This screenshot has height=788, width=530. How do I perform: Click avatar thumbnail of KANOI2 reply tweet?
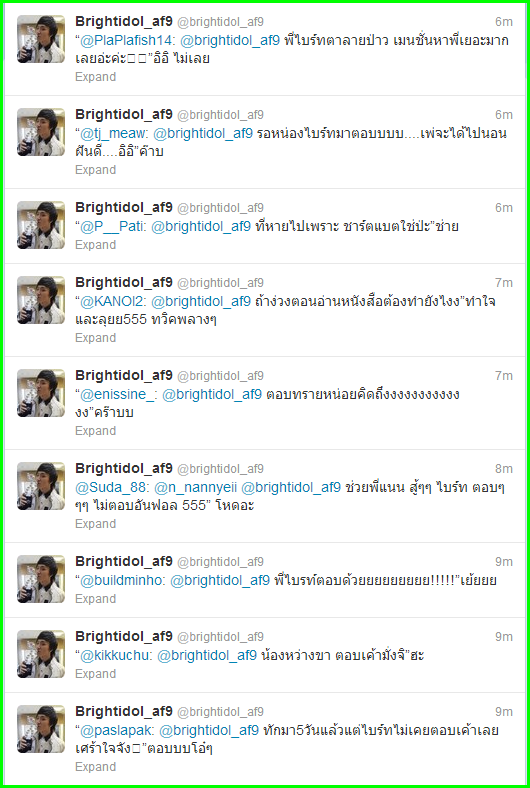[x=41, y=300]
